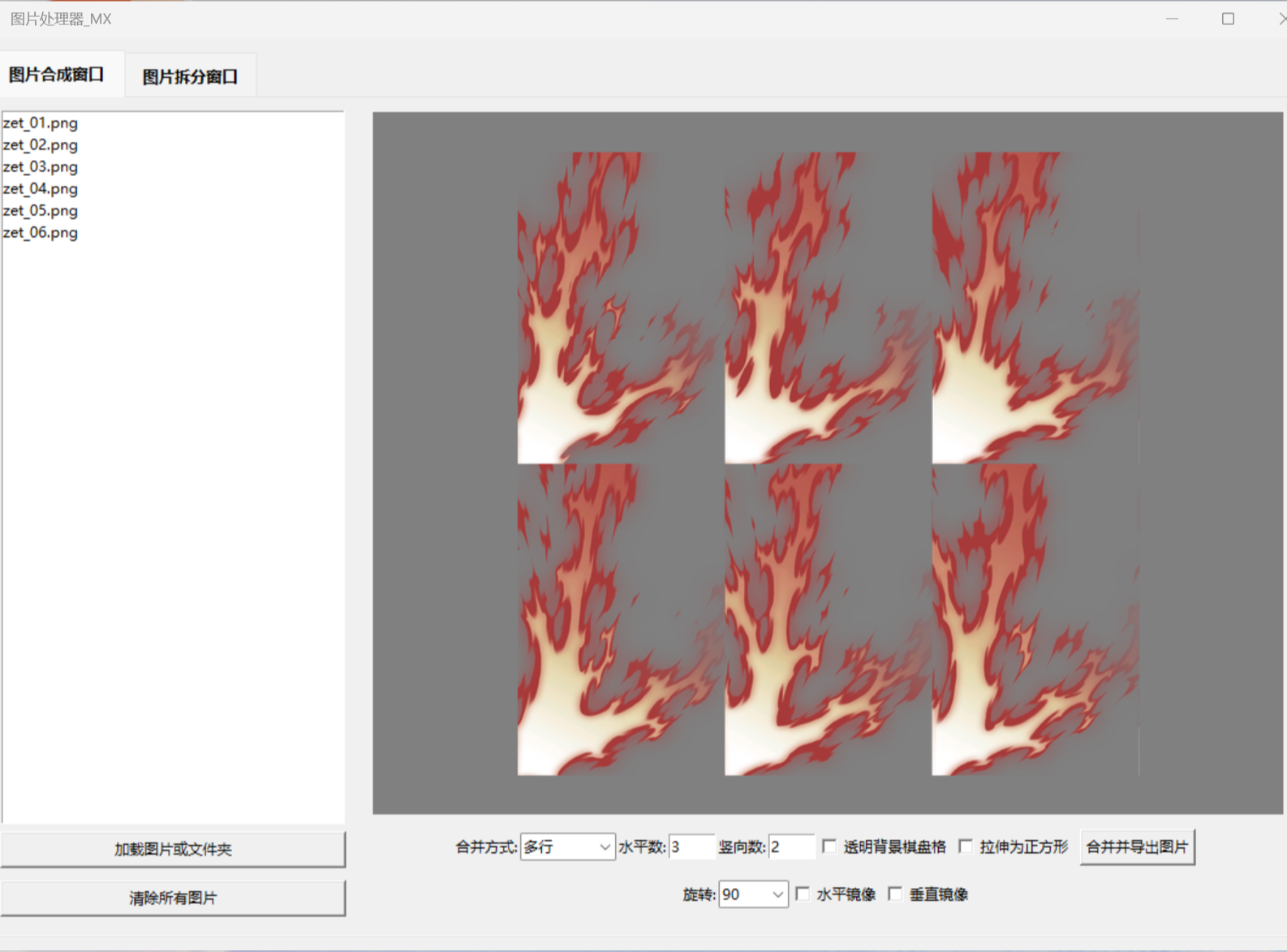Click the top-left flame preview tile
Screen dimensions: 1287x952
tap(621, 308)
